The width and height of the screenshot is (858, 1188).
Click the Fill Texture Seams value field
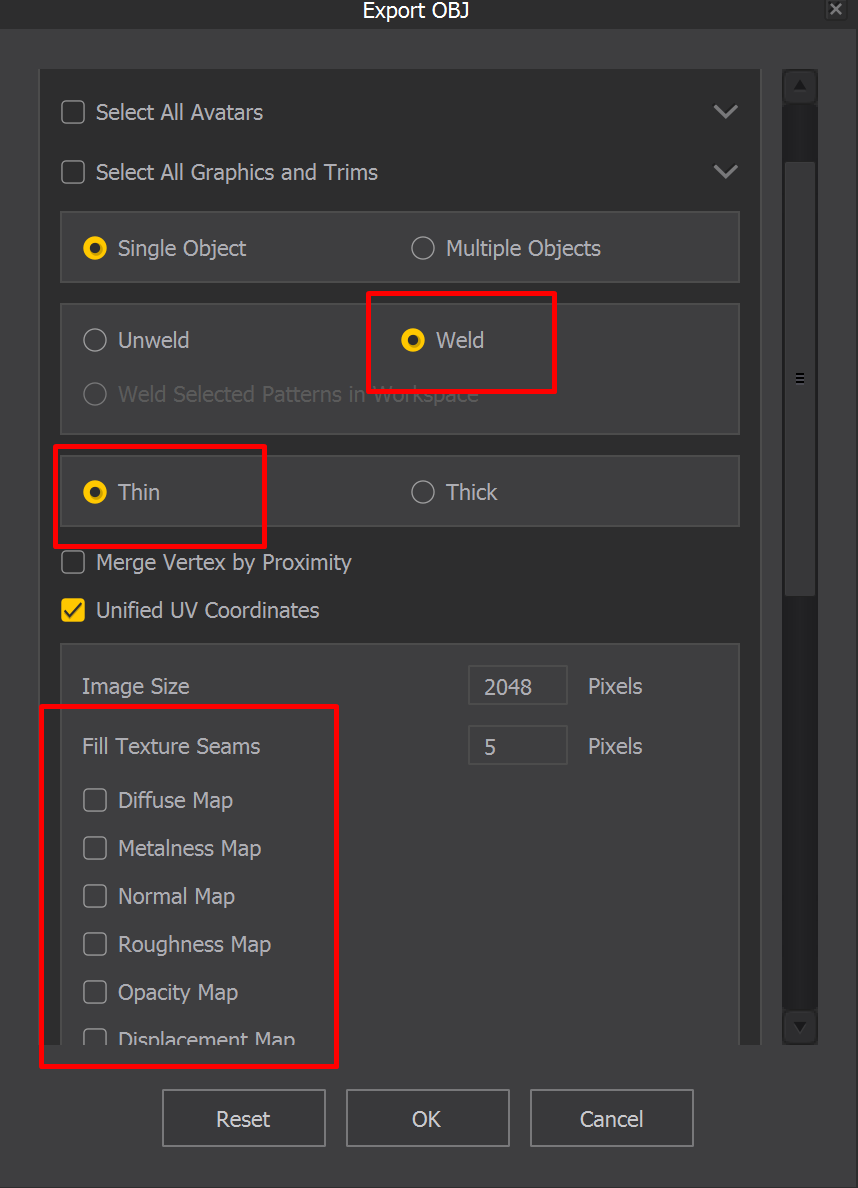click(518, 746)
